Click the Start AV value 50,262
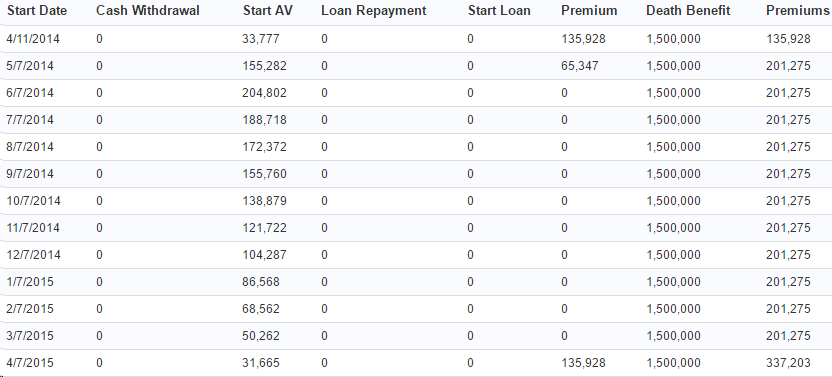832x377 pixels. (x=261, y=336)
